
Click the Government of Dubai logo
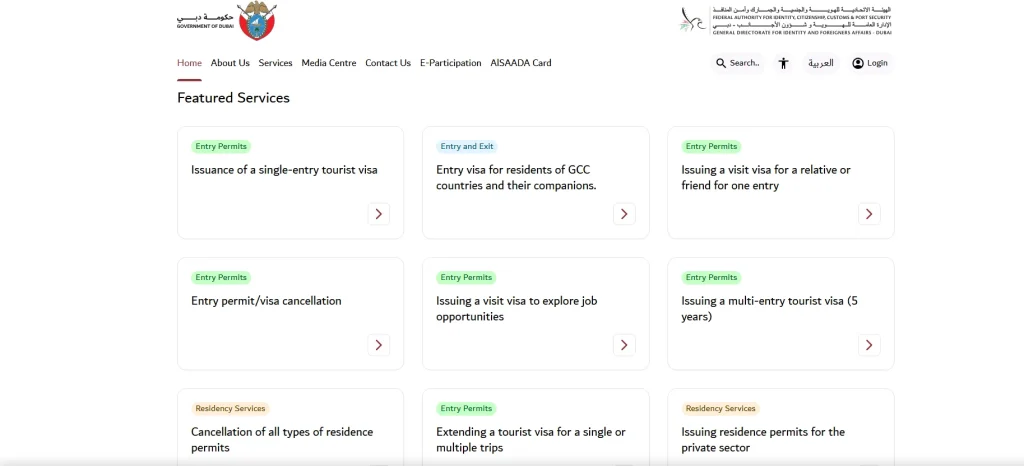(x=226, y=21)
